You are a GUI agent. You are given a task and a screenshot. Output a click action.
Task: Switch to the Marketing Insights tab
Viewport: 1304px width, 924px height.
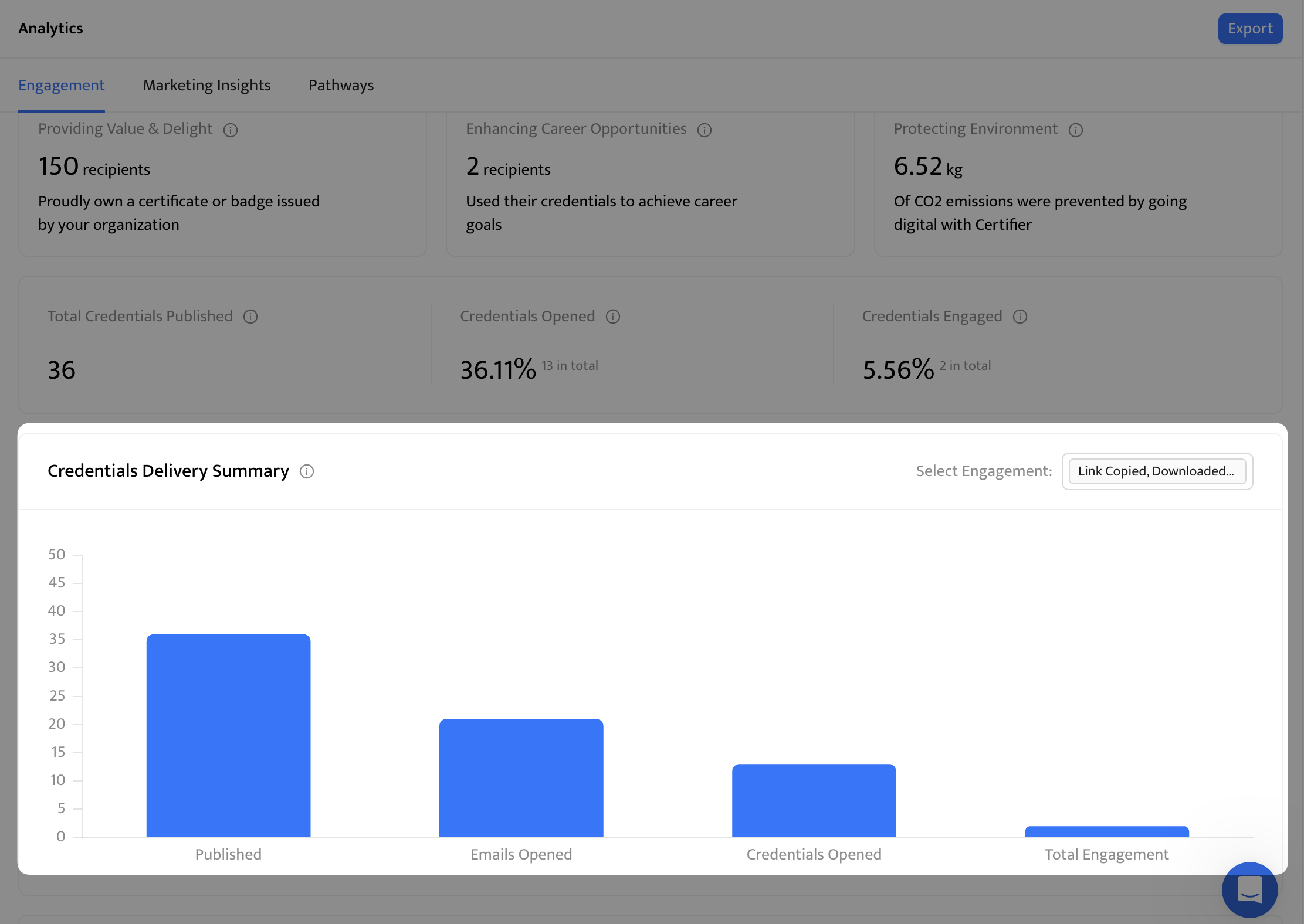pos(207,86)
